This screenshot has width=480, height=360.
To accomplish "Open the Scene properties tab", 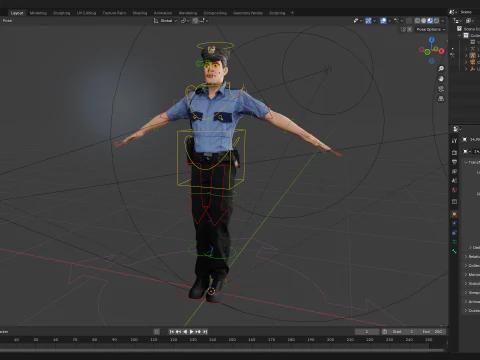I will (x=454, y=181).
